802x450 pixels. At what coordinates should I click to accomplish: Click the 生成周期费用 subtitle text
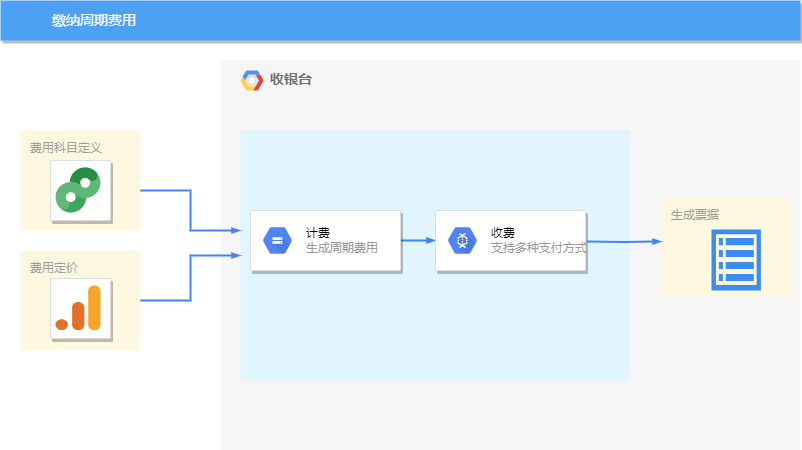pyautogui.click(x=342, y=248)
